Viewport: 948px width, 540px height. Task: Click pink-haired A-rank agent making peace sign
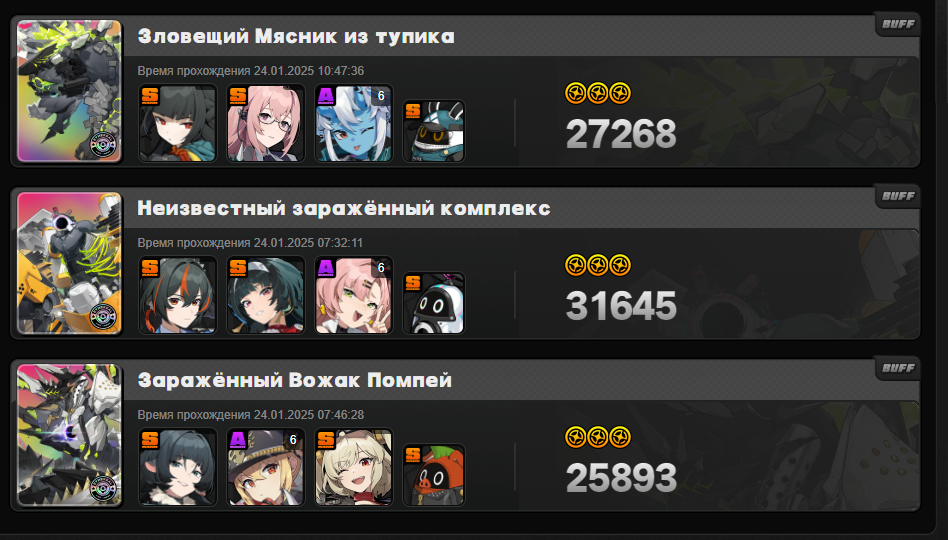pyautogui.click(x=354, y=295)
